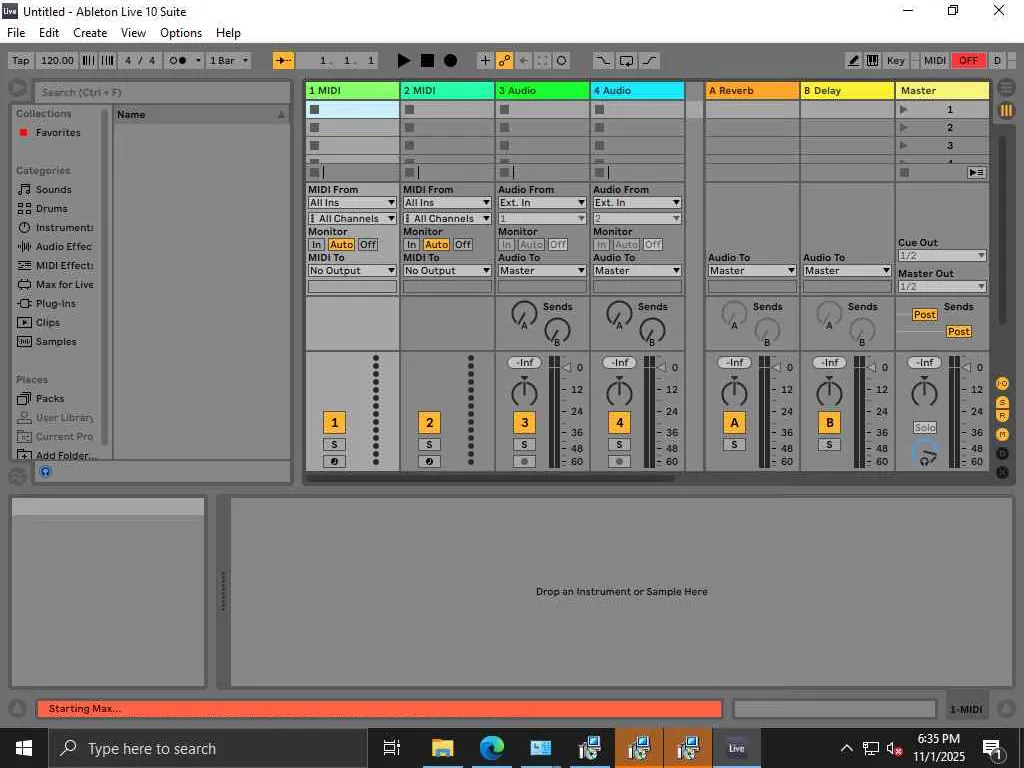Image resolution: width=1024 pixels, height=768 pixels.
Task: Click the Ableton Live taskbar icon
Action: (737, 748)
